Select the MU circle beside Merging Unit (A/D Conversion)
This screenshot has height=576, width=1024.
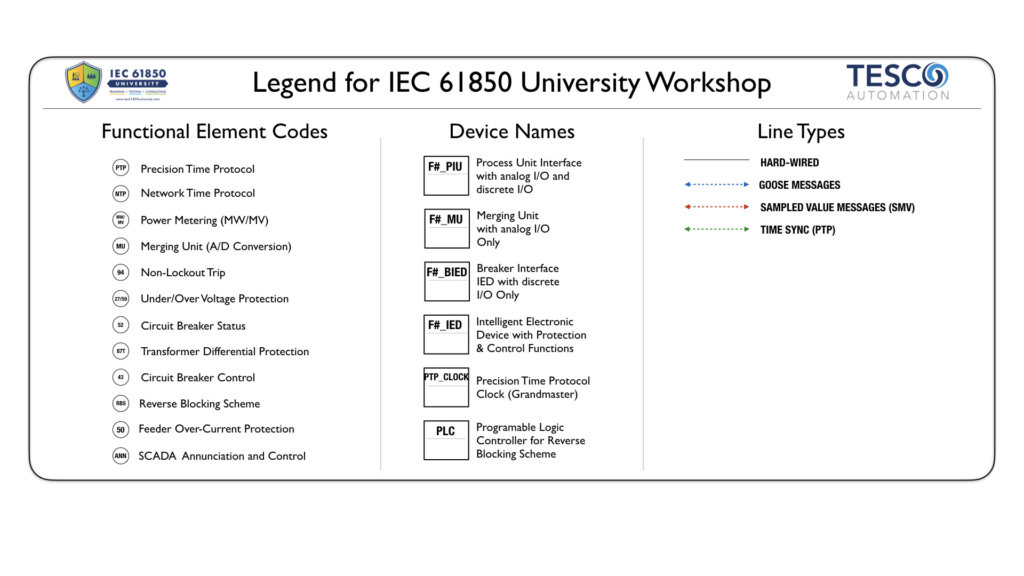[x=121, y=246]
